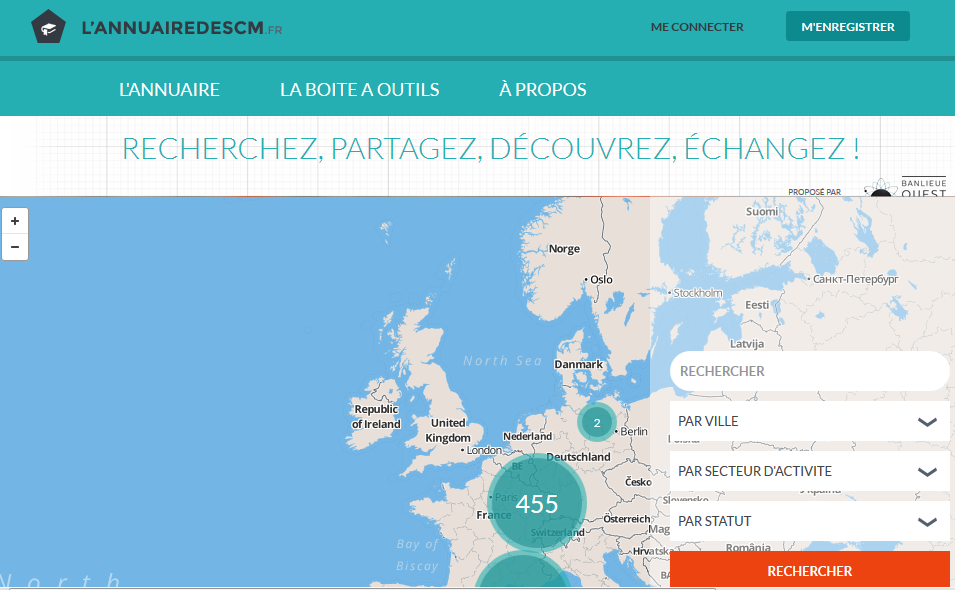Click the London label on map
Viewport: 955px width, 590px height.
coord(484,450)
